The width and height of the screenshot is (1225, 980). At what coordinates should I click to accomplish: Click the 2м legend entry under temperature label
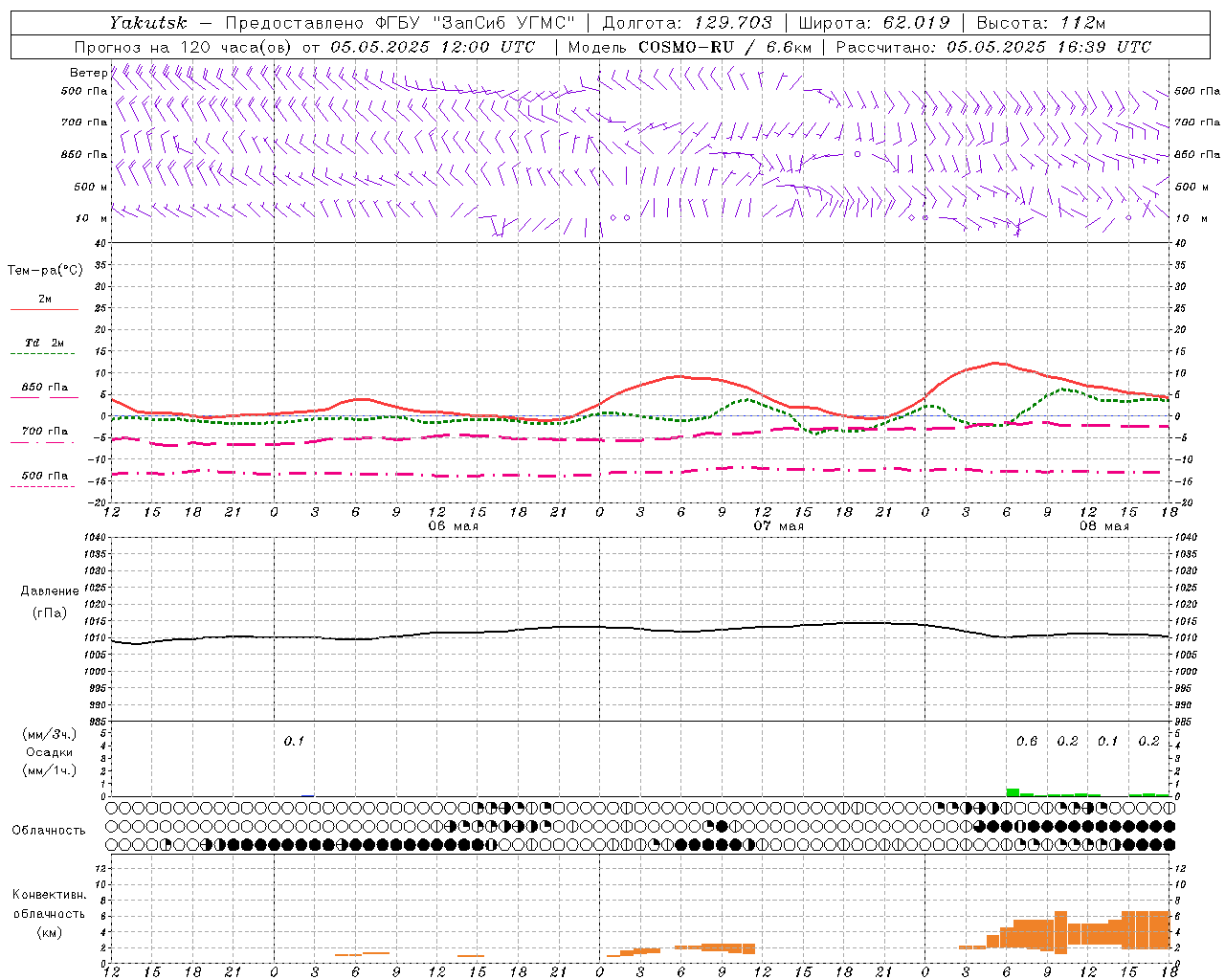(x=45, y=299)
